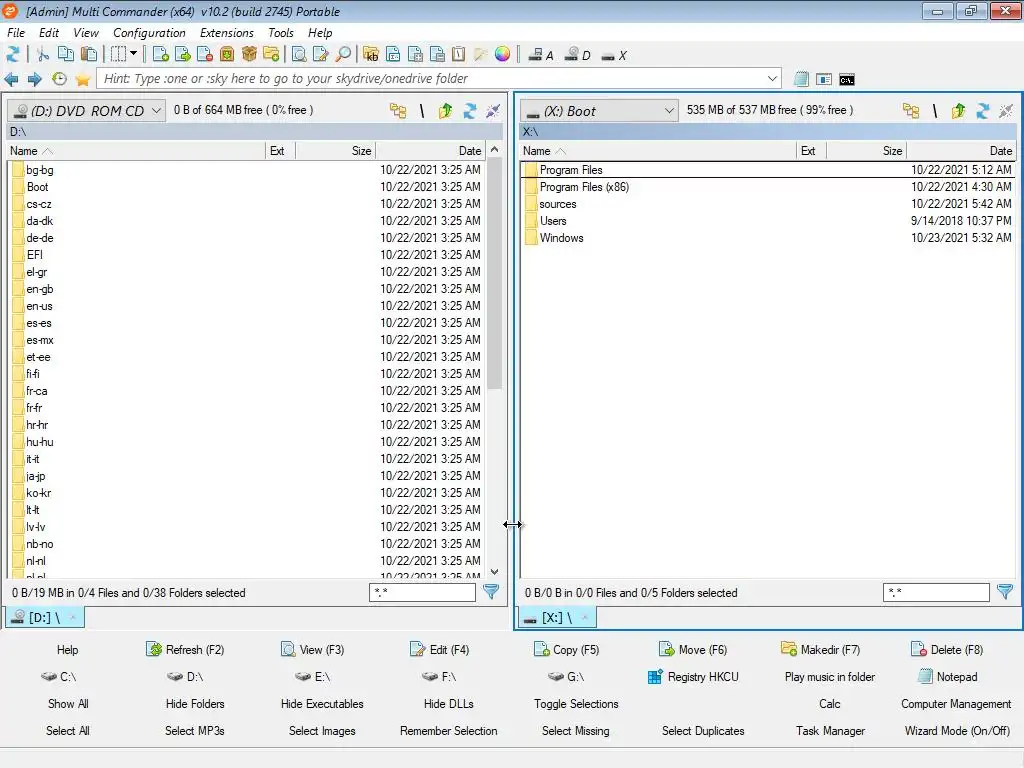Open the Extensions menu
This screenshot has width=1024, height=768.
tap(227, 33)
